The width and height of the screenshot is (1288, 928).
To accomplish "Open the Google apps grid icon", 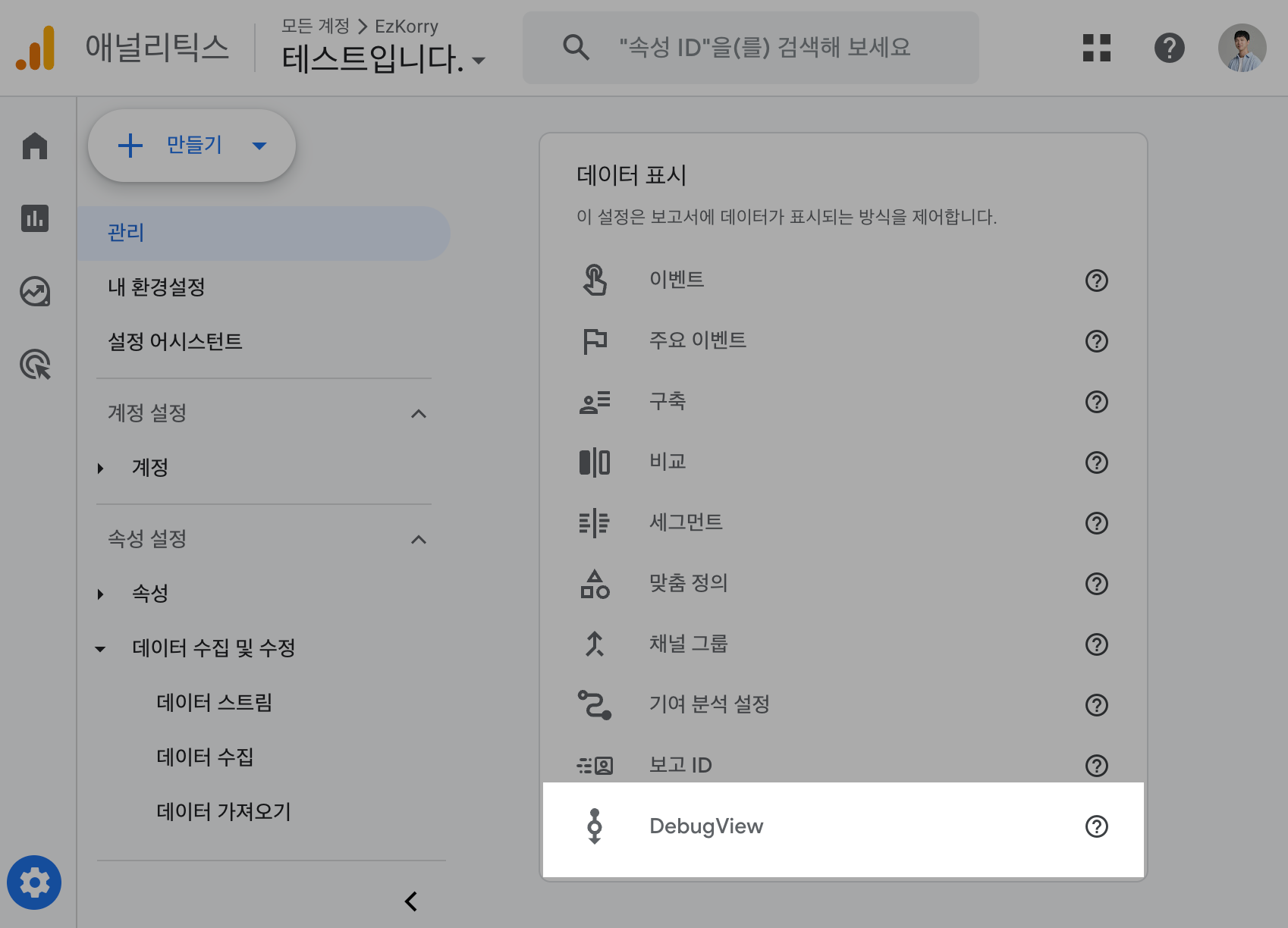I will click(x=1097, y=48).
